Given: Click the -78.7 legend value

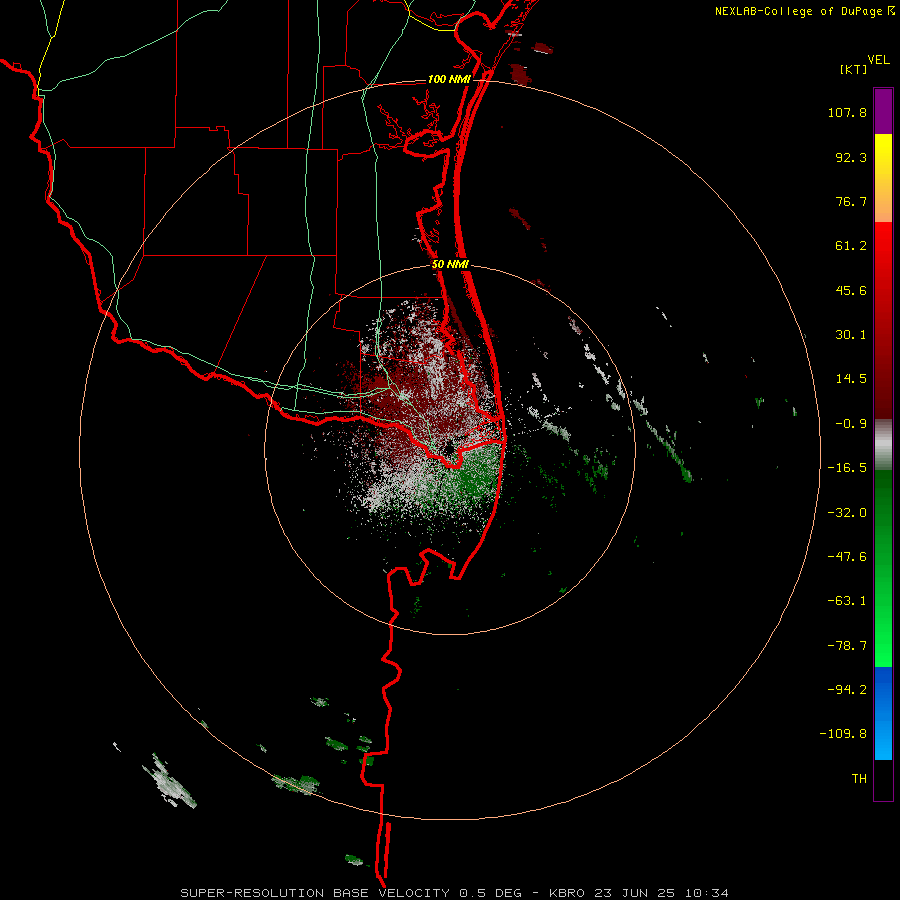Looking at the screenshot, I should (x=847, y=646).
